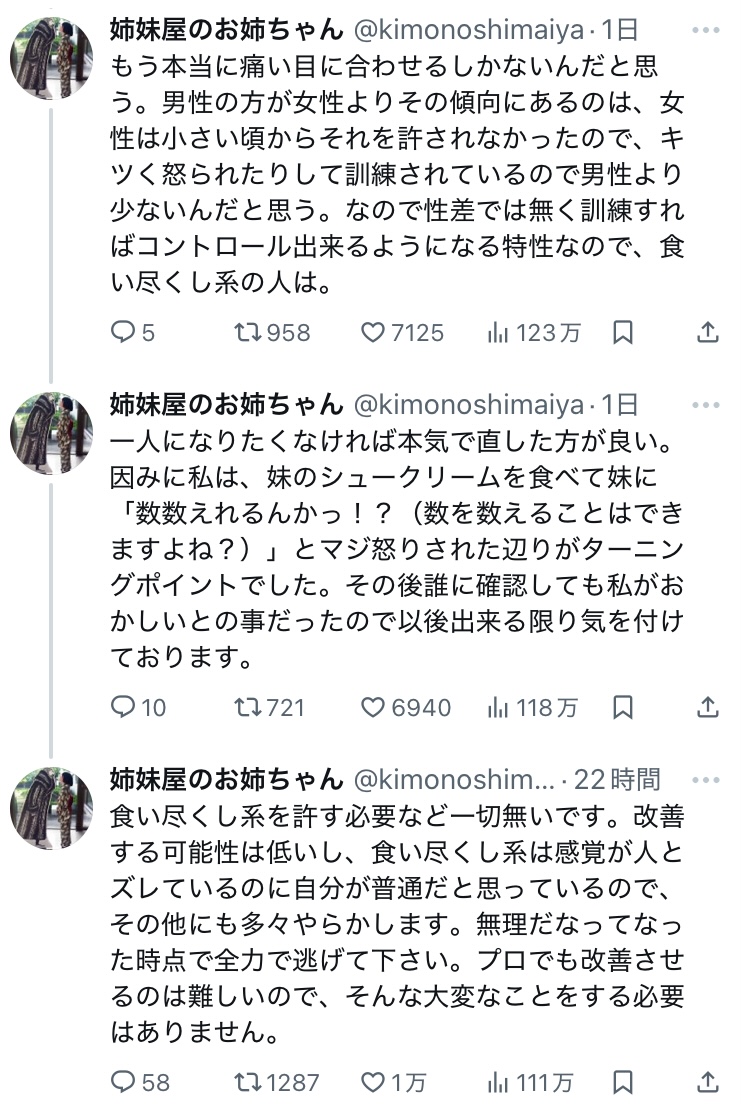Share the first tweet
This screenshot has height=1104, width=742.
click(706, 332)
